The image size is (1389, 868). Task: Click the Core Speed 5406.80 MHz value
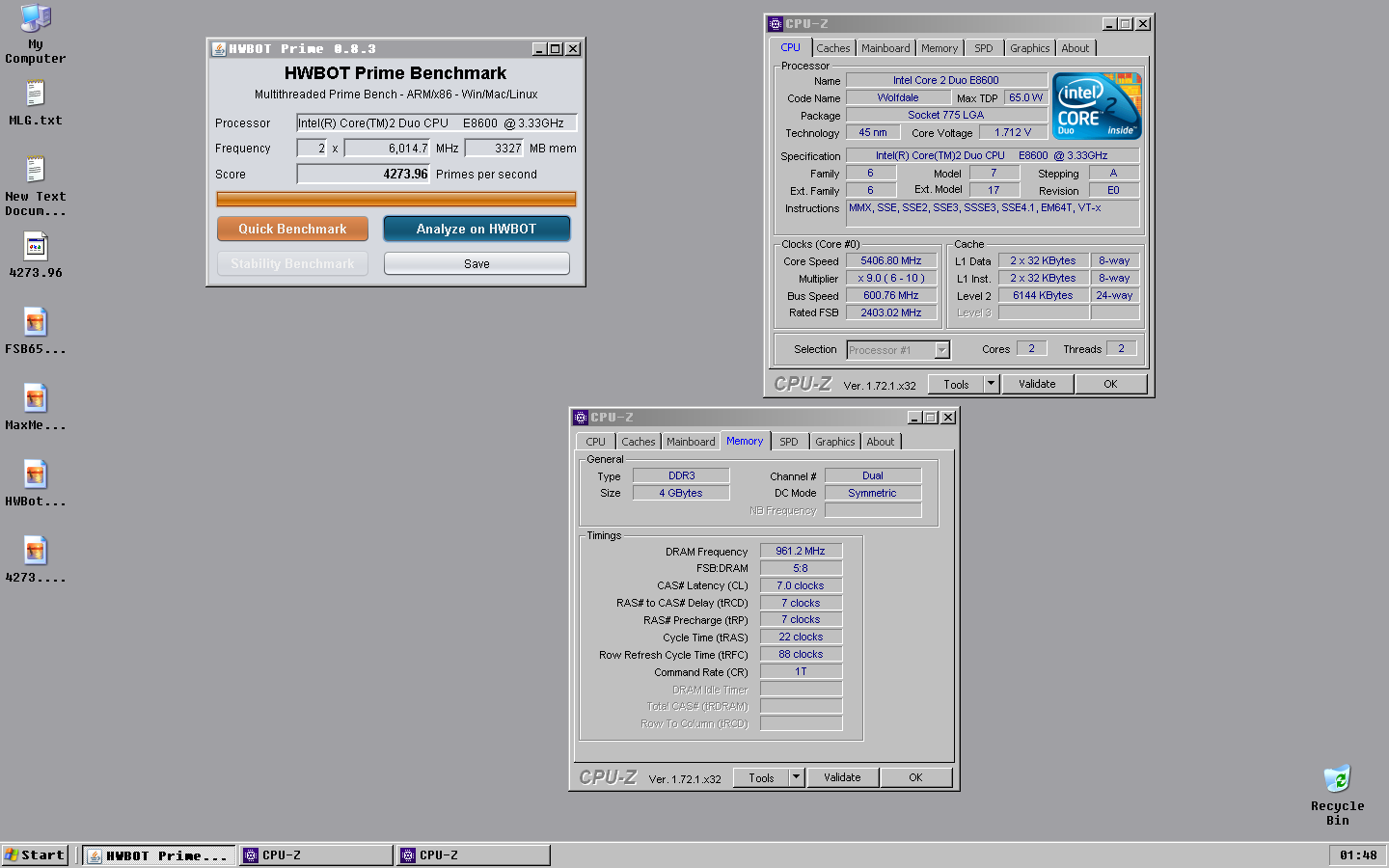891,260
